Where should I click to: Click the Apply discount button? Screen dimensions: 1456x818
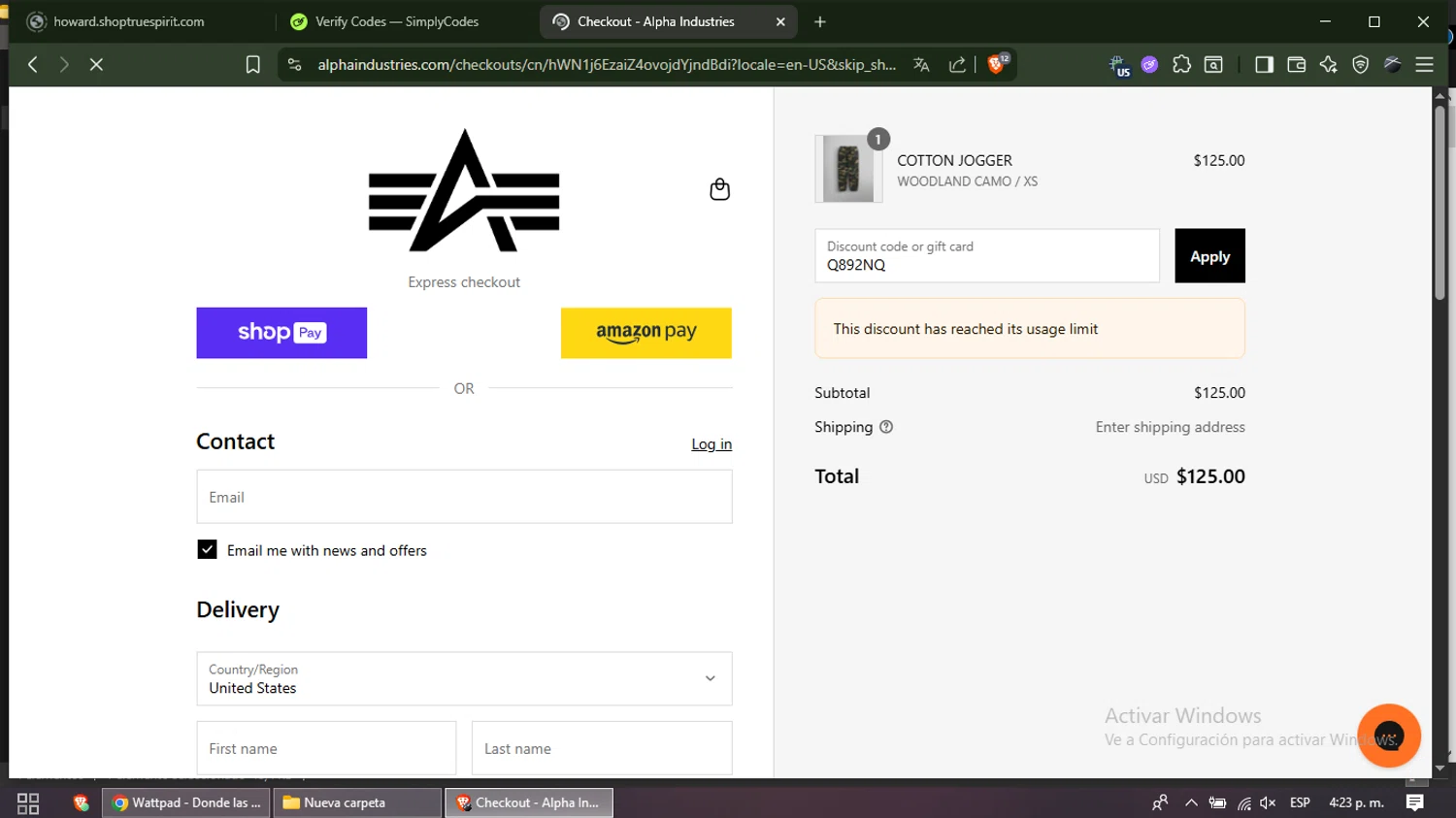click(1209, 256)
